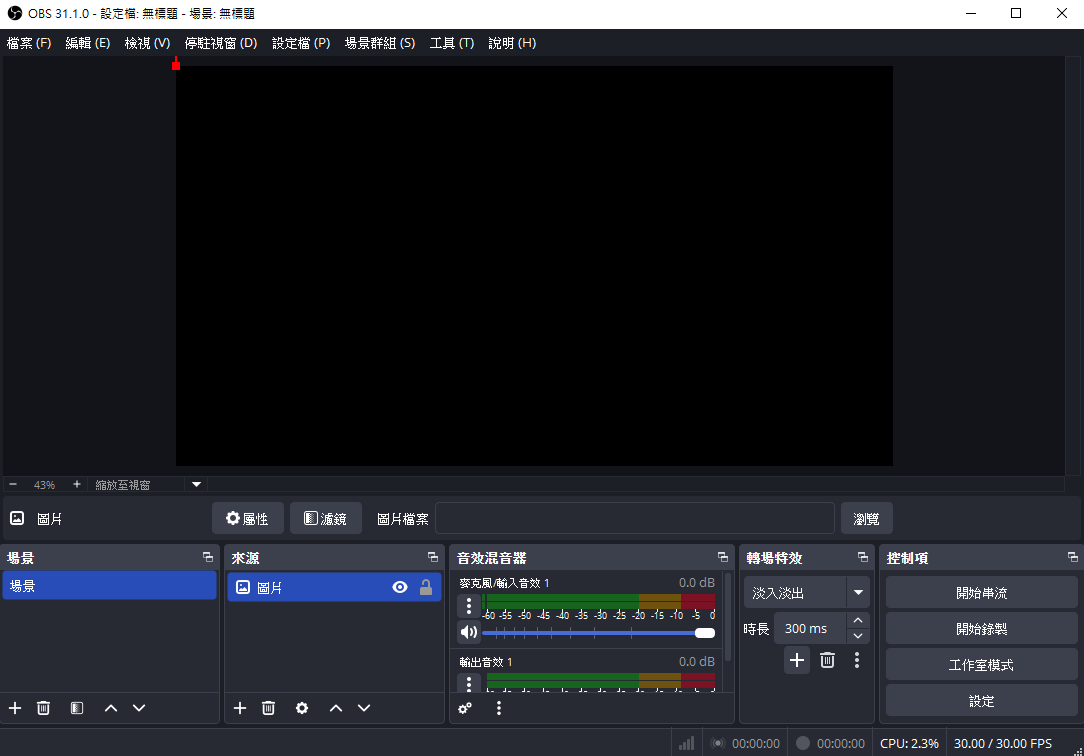Click the recording timer circle icon
Viewport: 1084px width, 756px height.
pyautogui.click(x=803, y=743)
